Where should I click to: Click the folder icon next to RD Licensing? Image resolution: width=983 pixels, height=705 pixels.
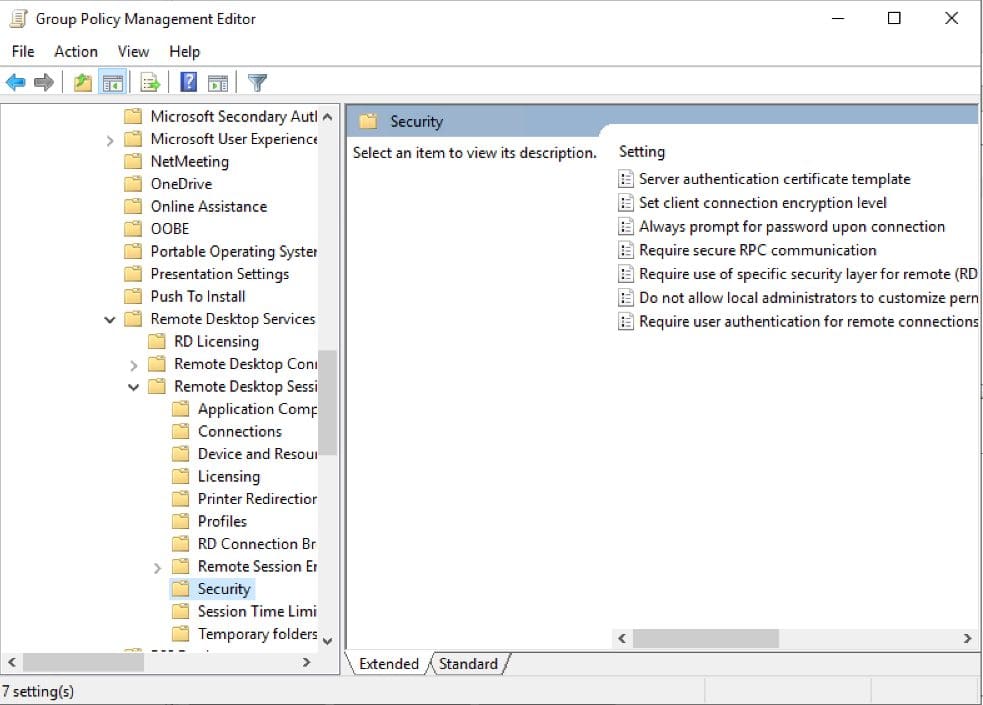pyautogui.click(x=157, y=342)
